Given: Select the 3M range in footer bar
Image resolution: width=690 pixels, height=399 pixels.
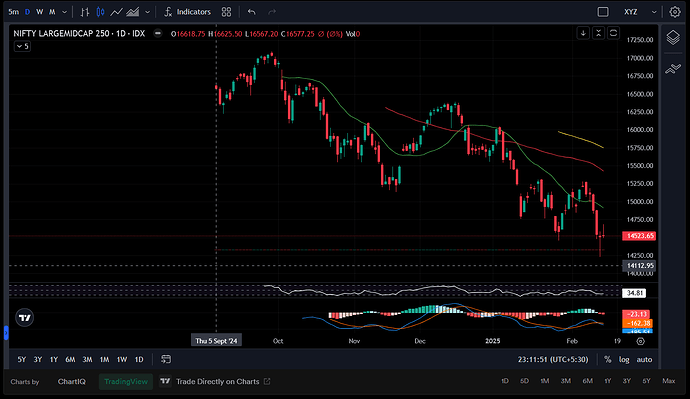Looking at the screenshot, I should [565, 381].
